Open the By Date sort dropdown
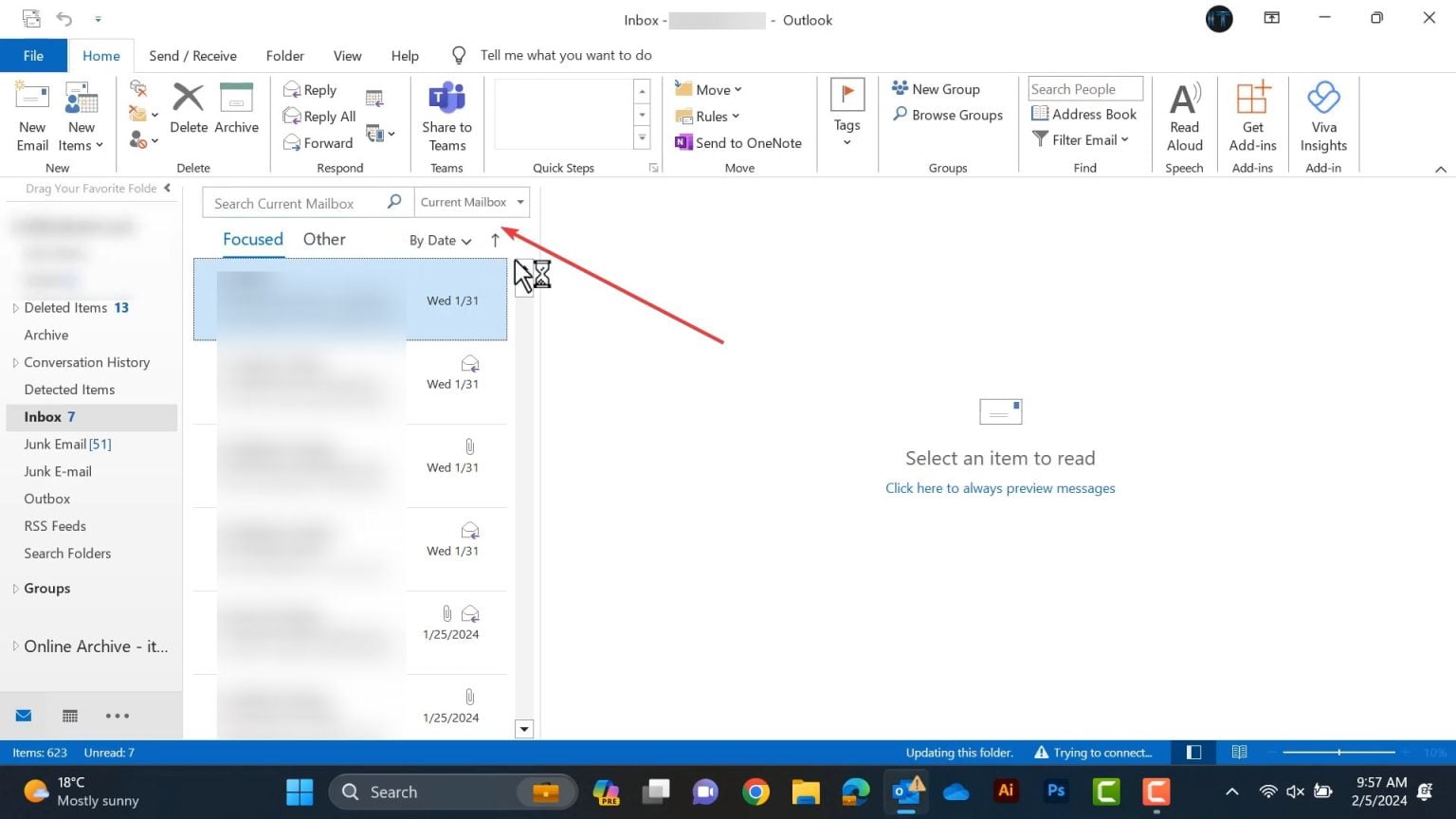Screen dimensions: 1456x819 (x=438, y=240)
